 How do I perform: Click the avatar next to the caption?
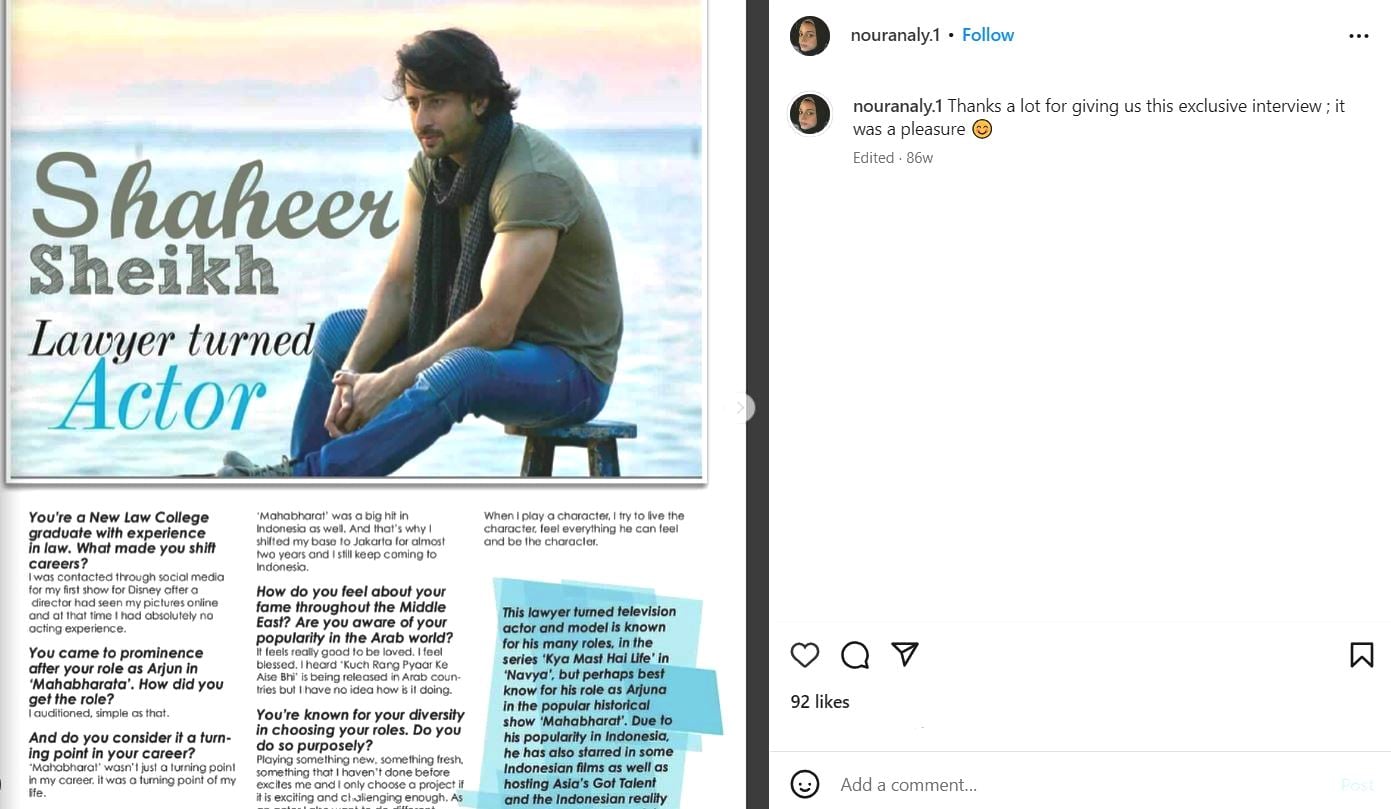pos(810,114)
